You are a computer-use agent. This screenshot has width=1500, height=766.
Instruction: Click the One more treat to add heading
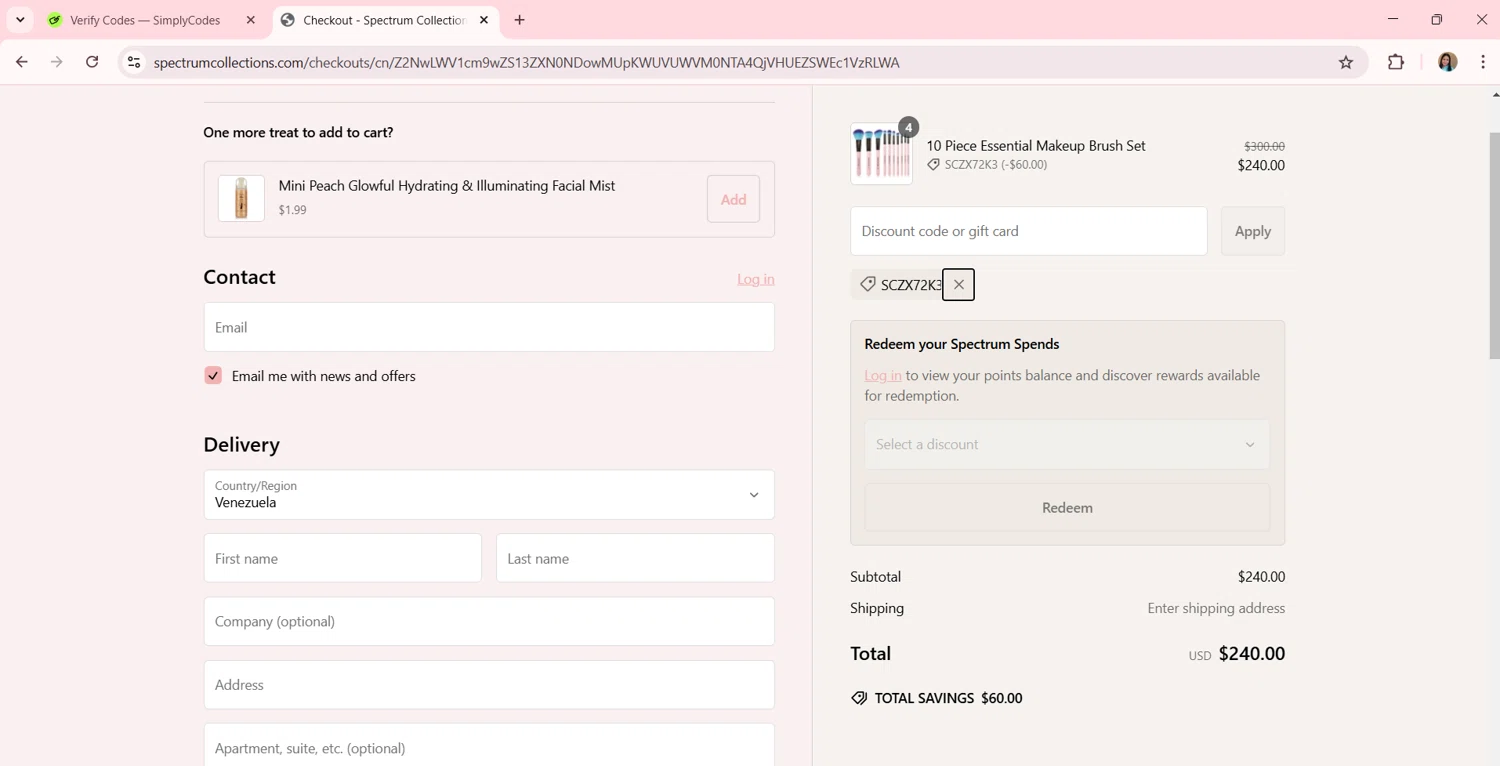tap(298, 132)
